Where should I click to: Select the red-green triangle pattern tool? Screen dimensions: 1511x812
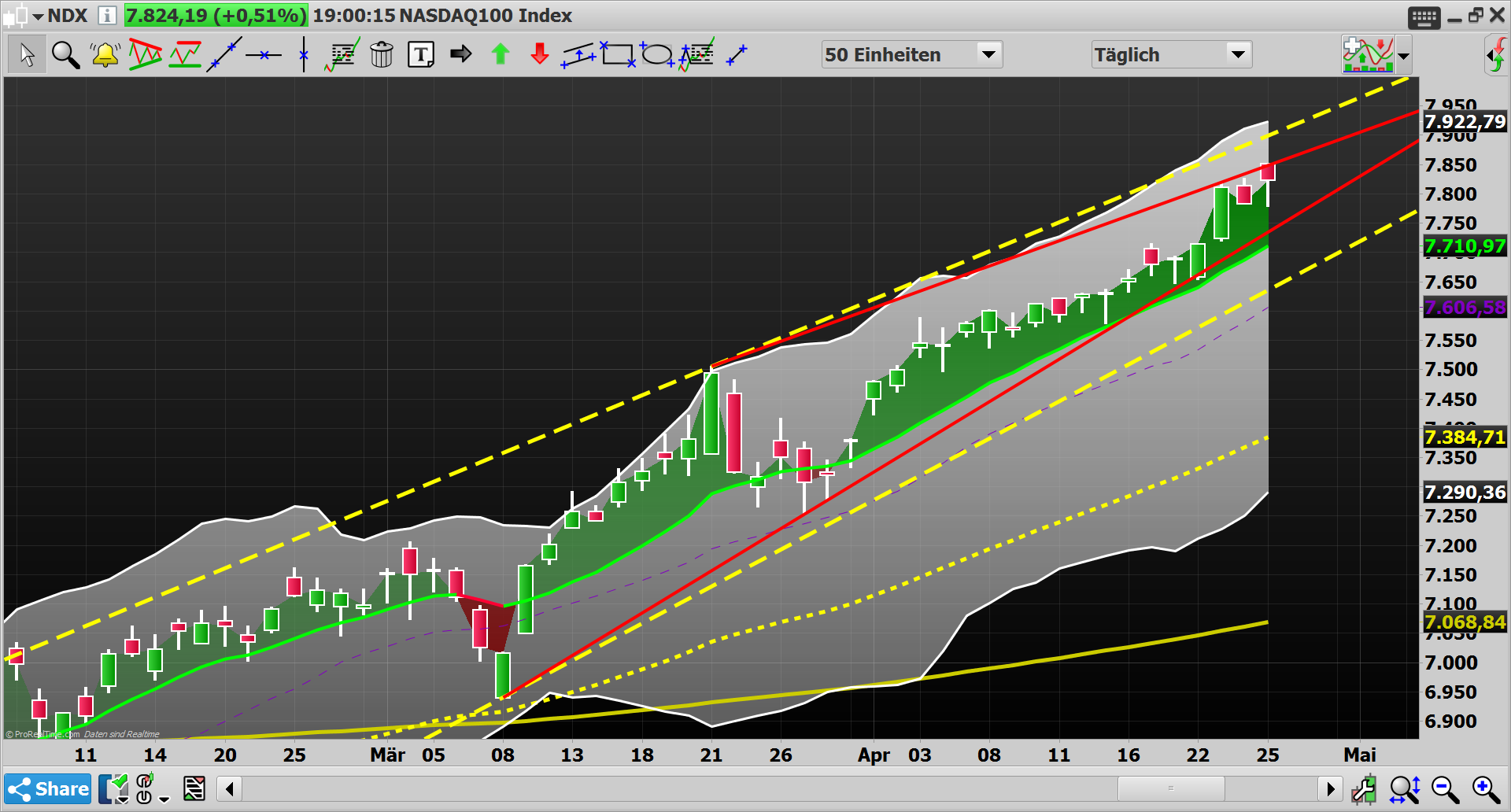point(145,54)
